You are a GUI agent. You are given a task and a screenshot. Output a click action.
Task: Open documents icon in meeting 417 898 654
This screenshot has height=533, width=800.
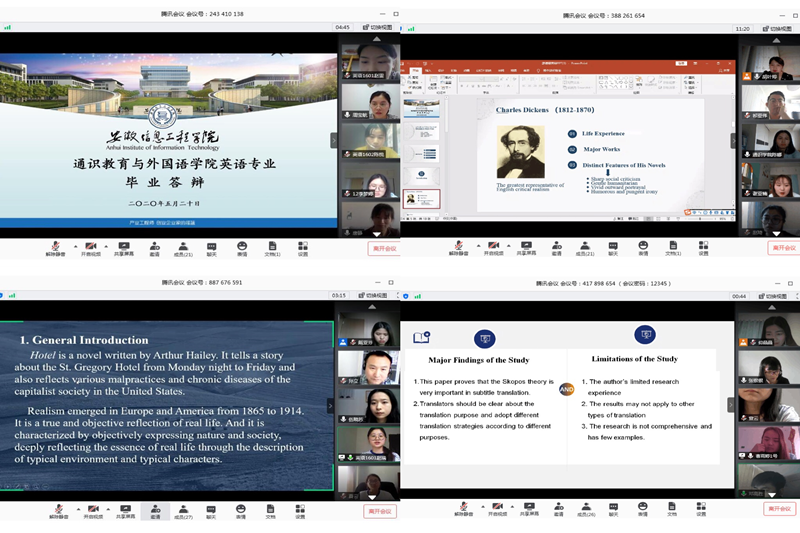pyautogui.click(x=671, y=510)
